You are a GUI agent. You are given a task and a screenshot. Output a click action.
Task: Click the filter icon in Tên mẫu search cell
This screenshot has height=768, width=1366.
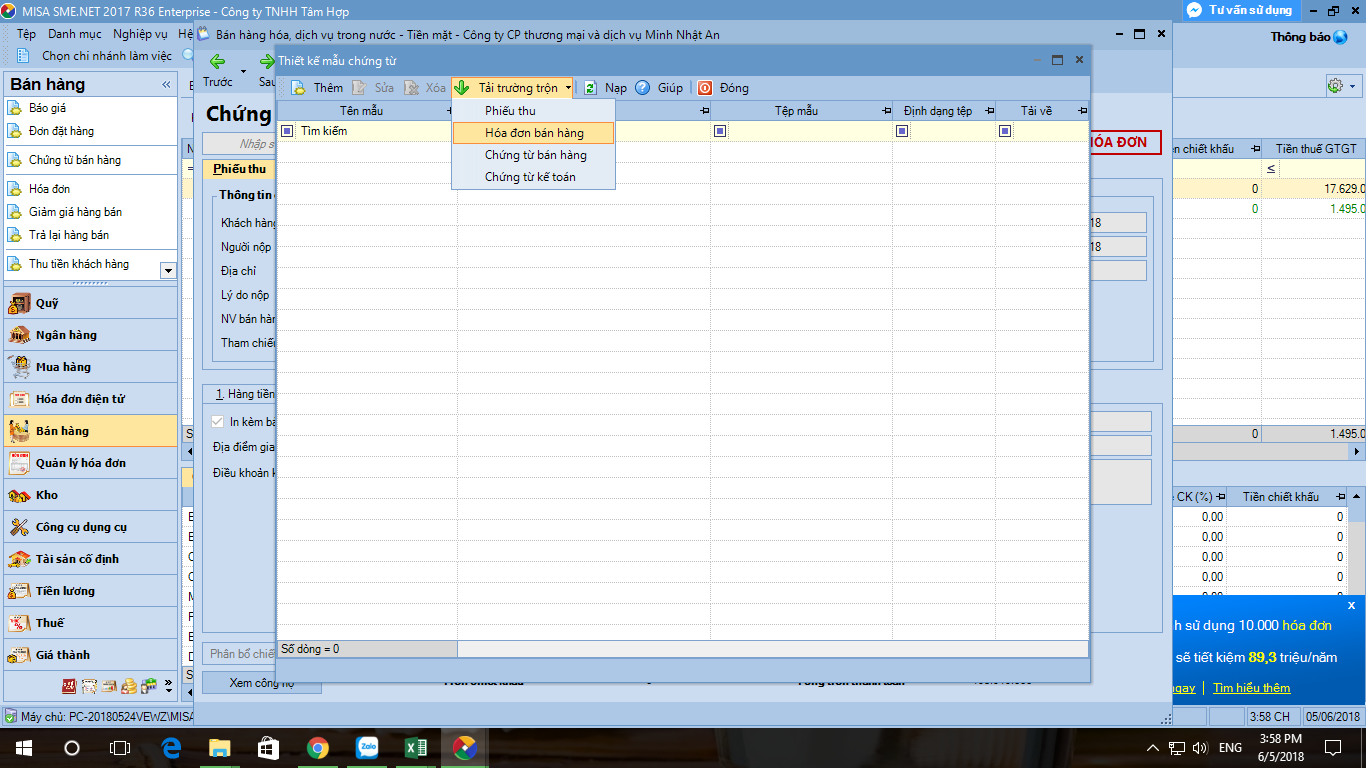[288, 131]
